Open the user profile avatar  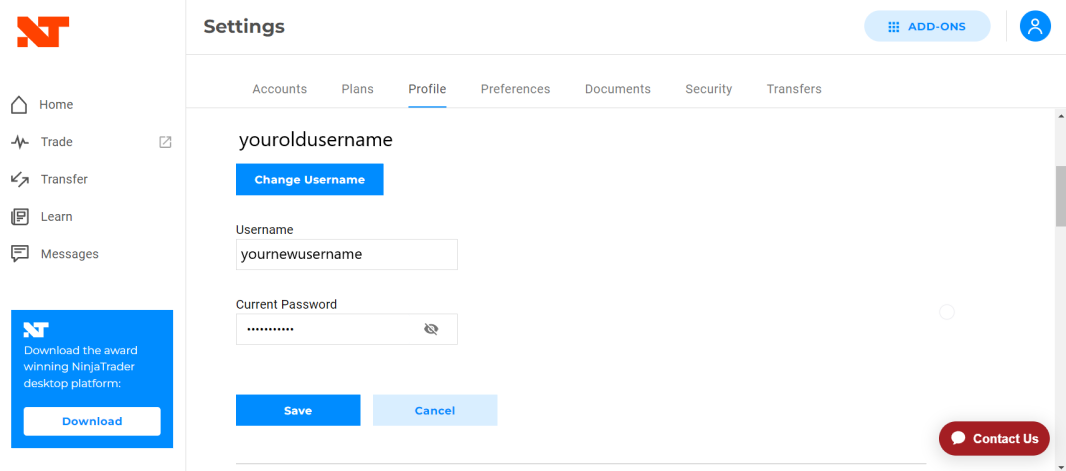[1035, 27]
